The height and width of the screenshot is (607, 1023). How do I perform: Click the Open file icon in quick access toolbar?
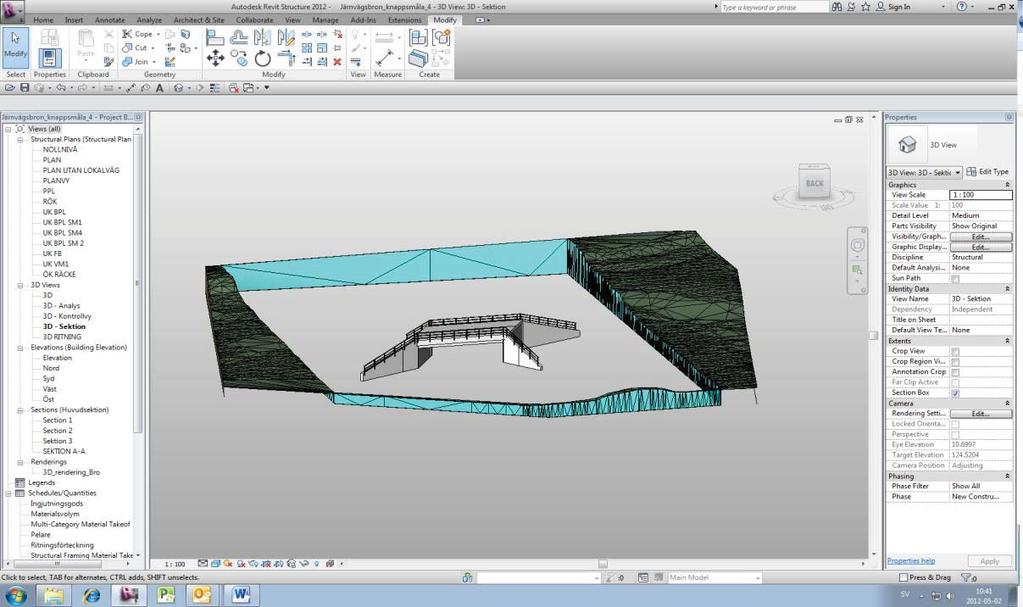point(10,87)
